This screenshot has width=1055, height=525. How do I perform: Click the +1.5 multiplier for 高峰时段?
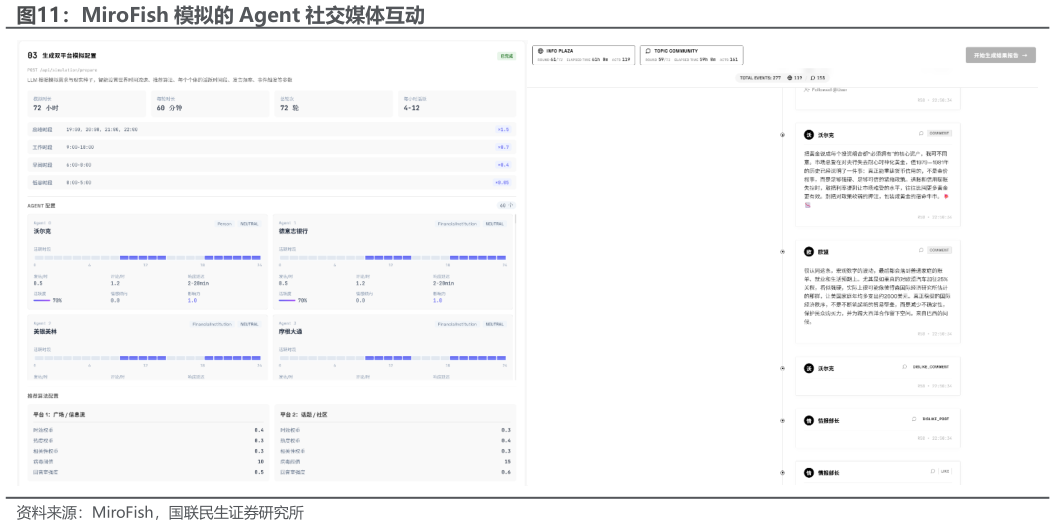503,129
